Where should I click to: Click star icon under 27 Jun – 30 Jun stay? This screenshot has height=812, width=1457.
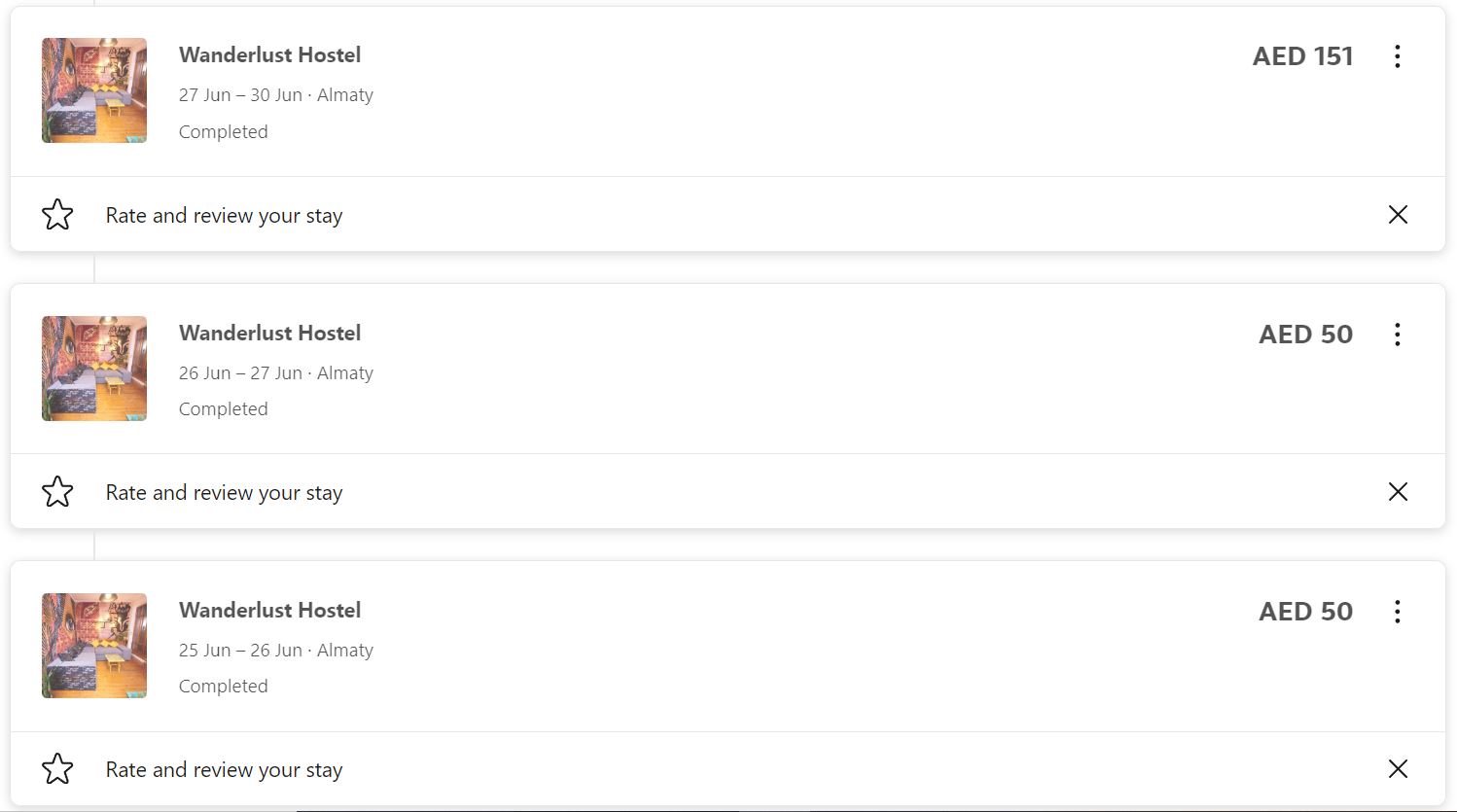(57, 215)
